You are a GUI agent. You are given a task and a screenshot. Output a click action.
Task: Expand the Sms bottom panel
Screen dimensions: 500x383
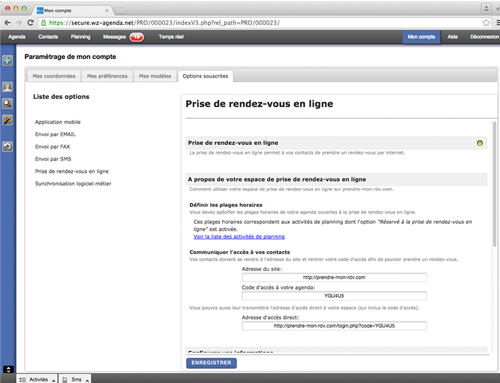point(76,379)
